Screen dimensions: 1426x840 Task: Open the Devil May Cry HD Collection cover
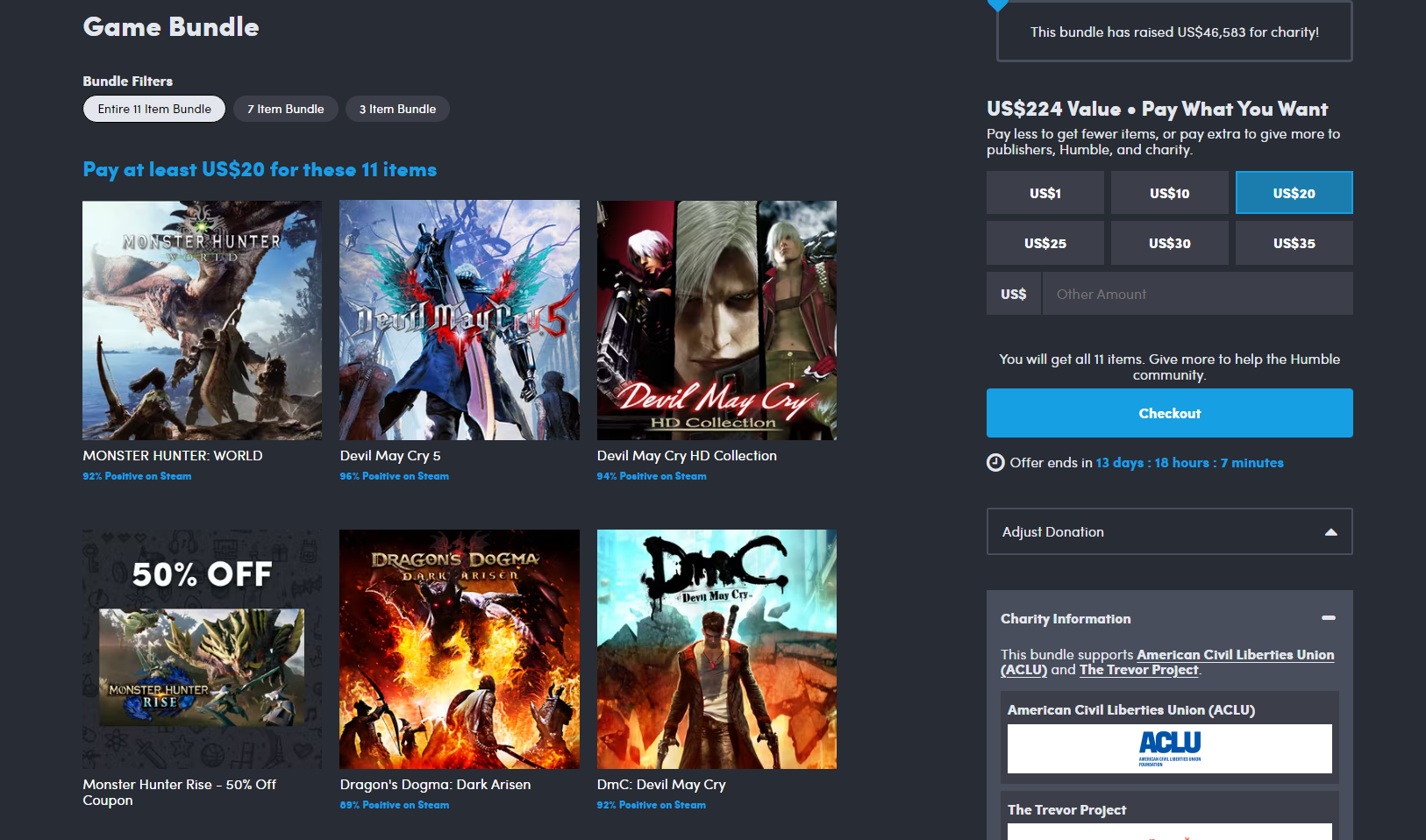tap(717, 320)
